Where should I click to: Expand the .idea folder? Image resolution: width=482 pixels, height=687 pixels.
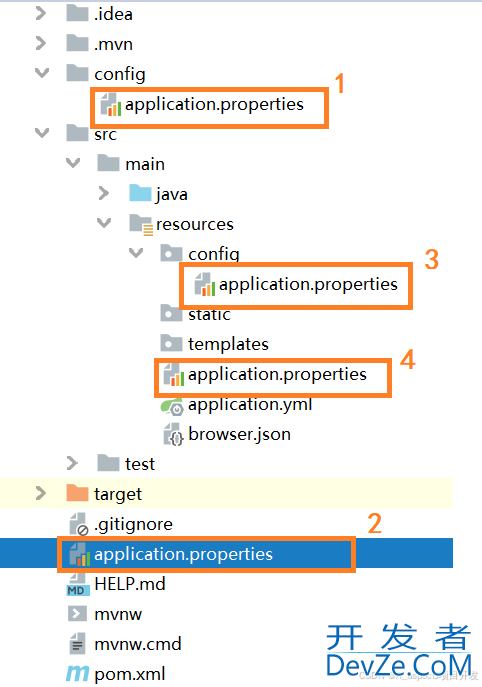point(41,14)
